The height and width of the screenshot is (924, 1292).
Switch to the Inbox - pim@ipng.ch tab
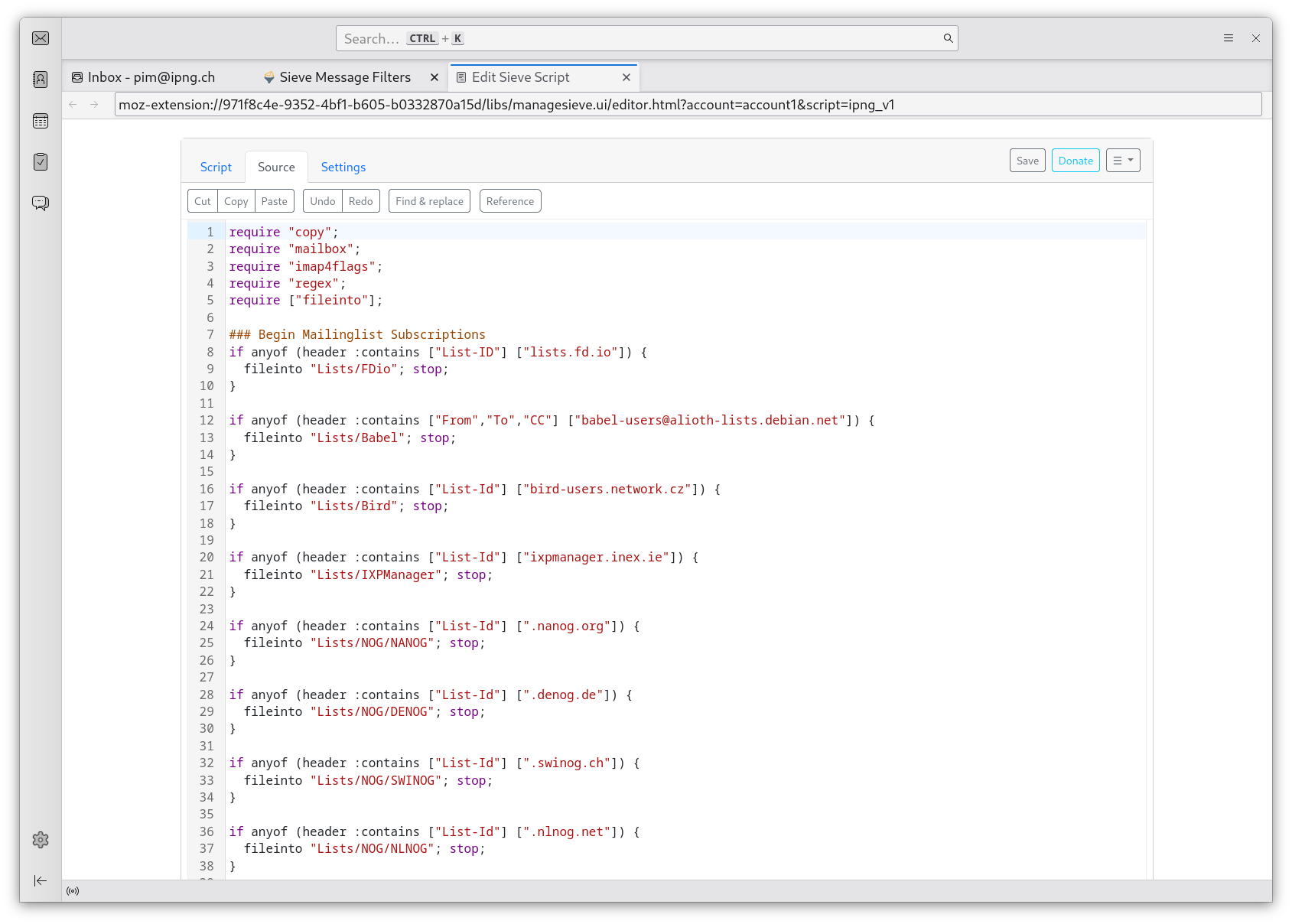(151, 77)
